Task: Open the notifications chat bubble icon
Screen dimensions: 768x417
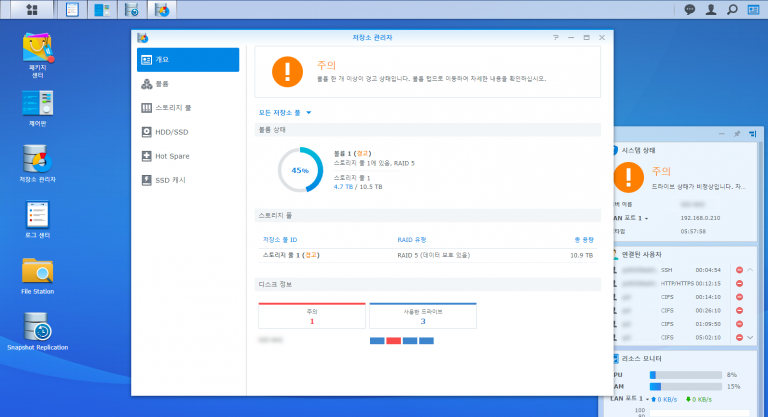Action: pos(690,9)
